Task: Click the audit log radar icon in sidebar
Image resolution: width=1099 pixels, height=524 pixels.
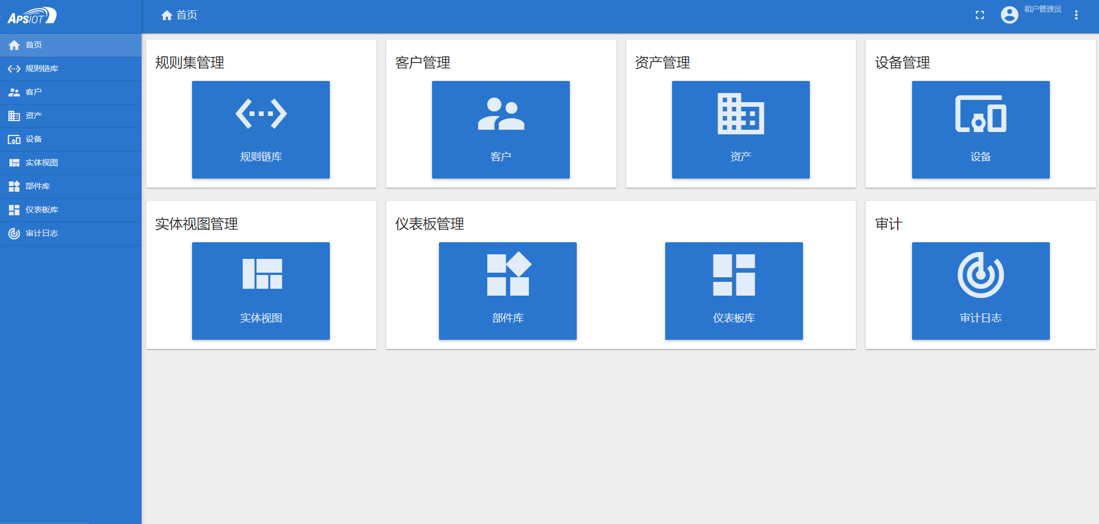Action: tap(14, 234)
